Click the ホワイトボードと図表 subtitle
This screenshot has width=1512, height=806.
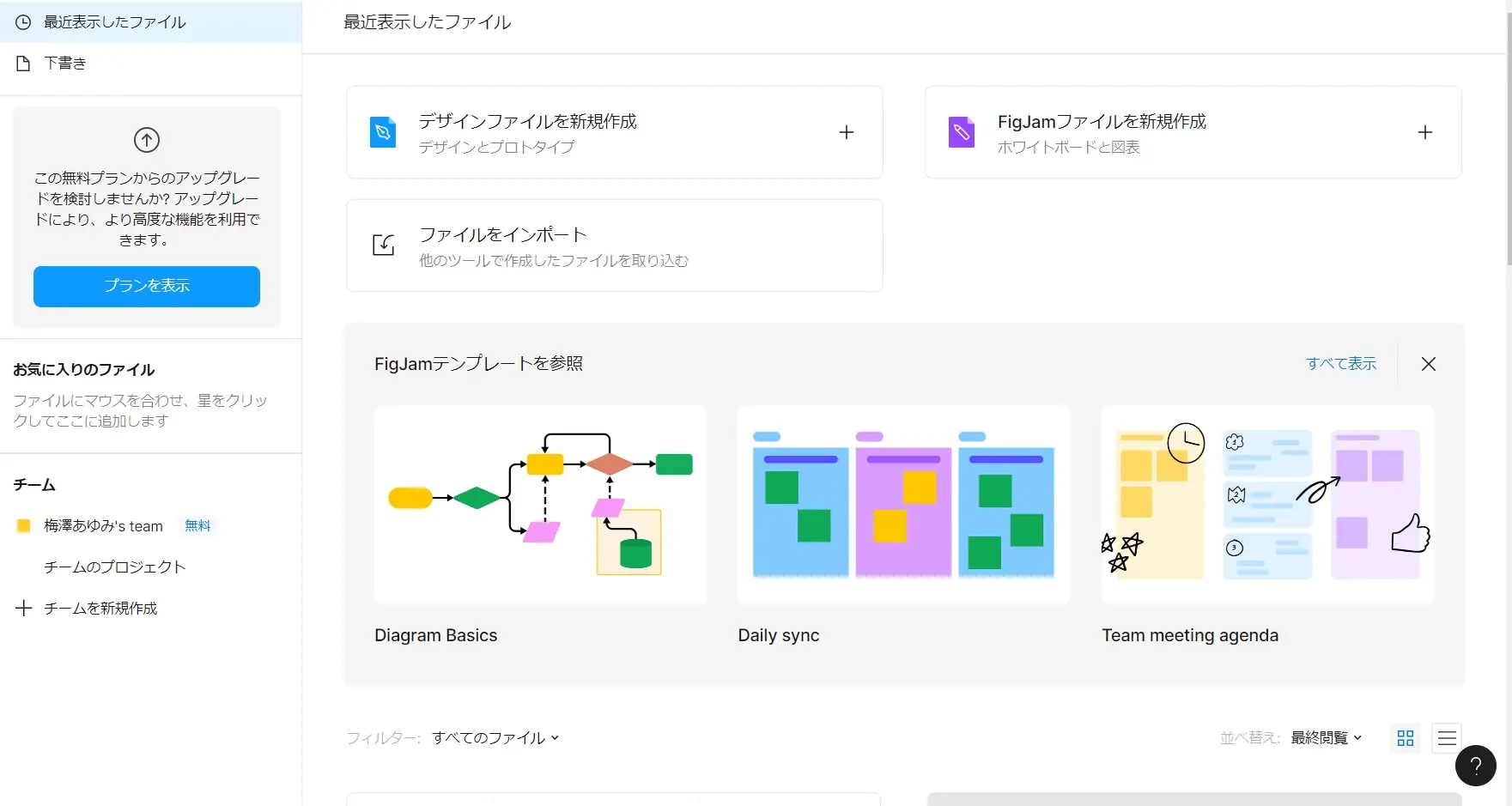(1069, 148)
